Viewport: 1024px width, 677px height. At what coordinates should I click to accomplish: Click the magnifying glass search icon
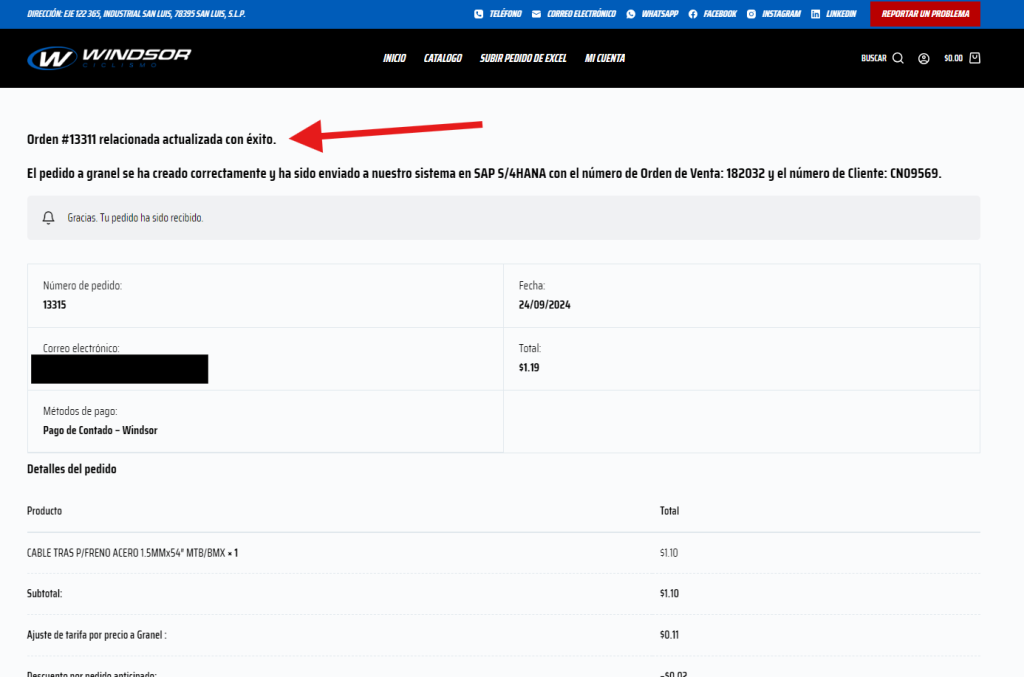[898, 58]
